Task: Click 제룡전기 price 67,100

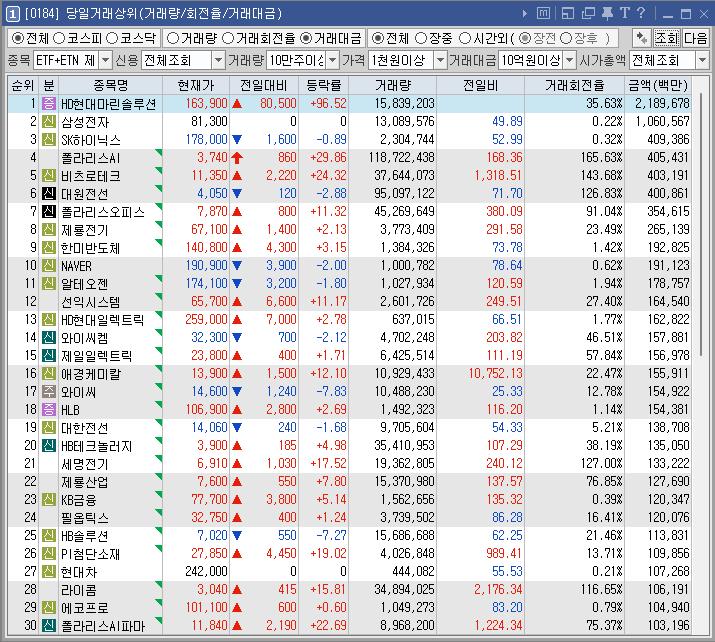Action: 209,229
